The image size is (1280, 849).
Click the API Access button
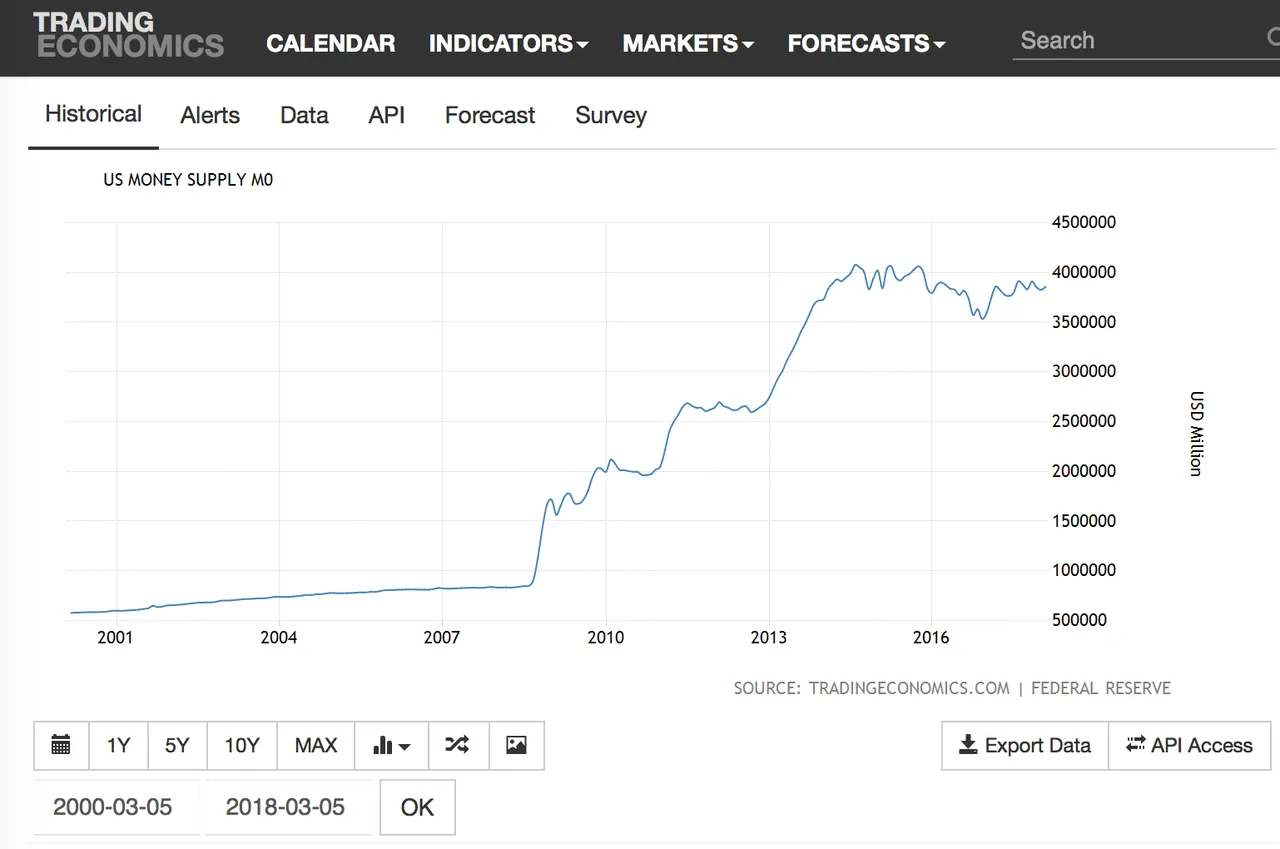pos(1189,745)
